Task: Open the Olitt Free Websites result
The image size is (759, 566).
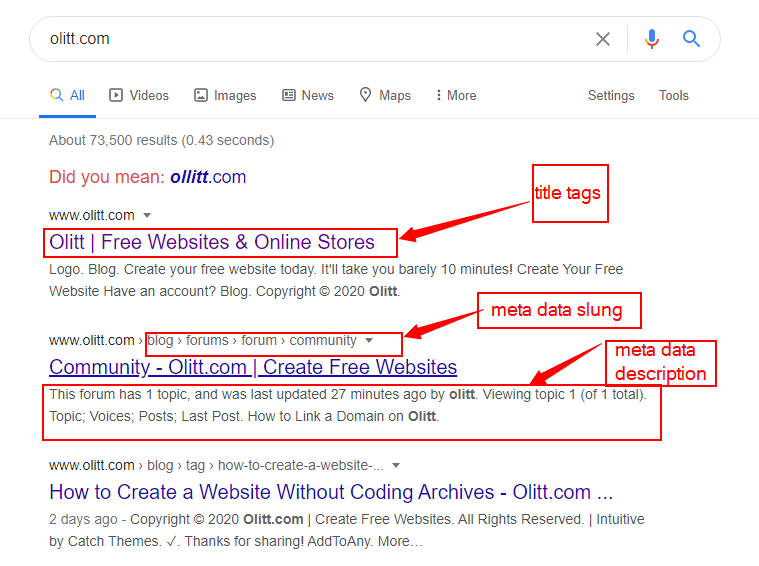Action: tap(212, 242)
